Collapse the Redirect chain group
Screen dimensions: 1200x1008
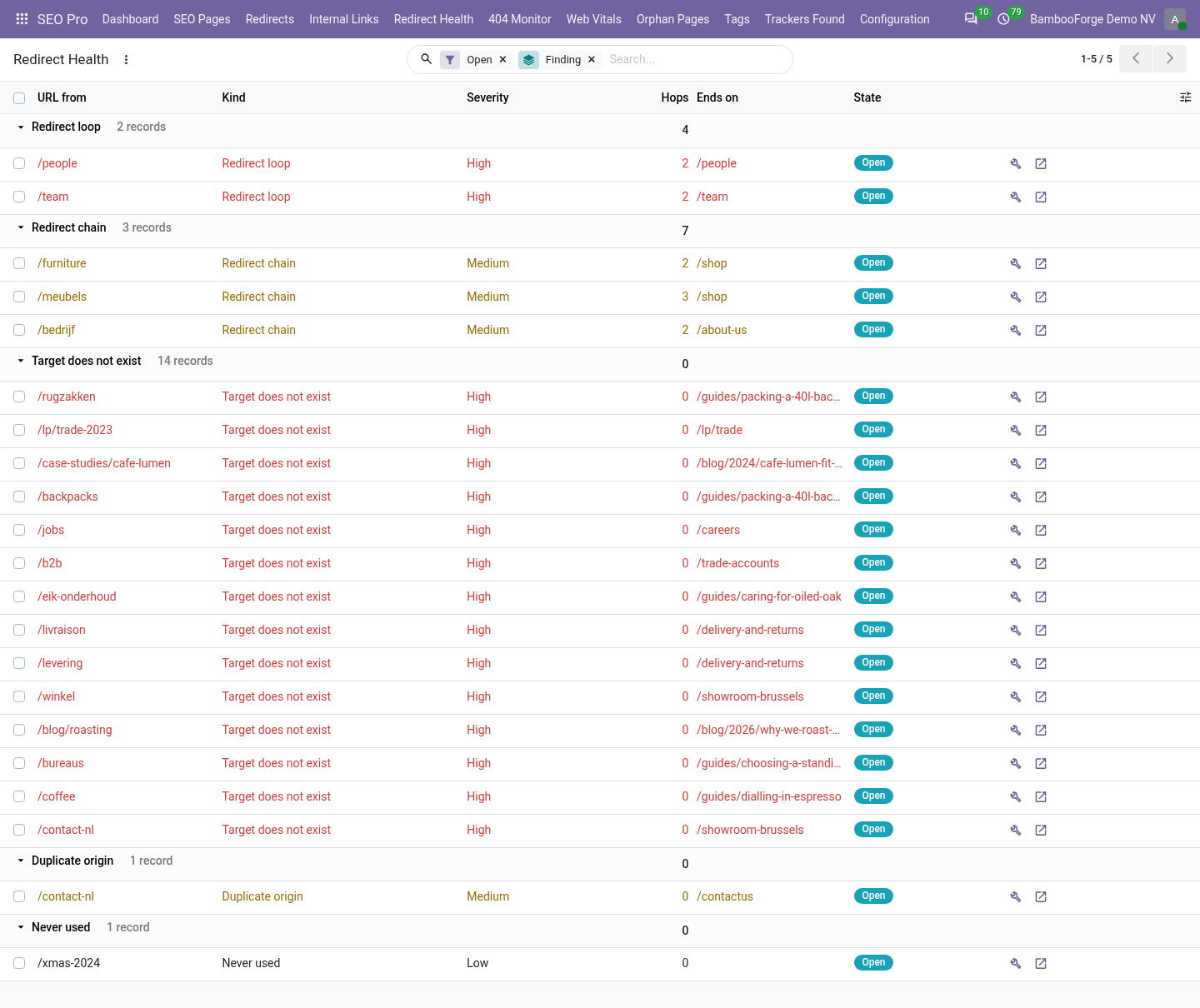tap(21, 227)
